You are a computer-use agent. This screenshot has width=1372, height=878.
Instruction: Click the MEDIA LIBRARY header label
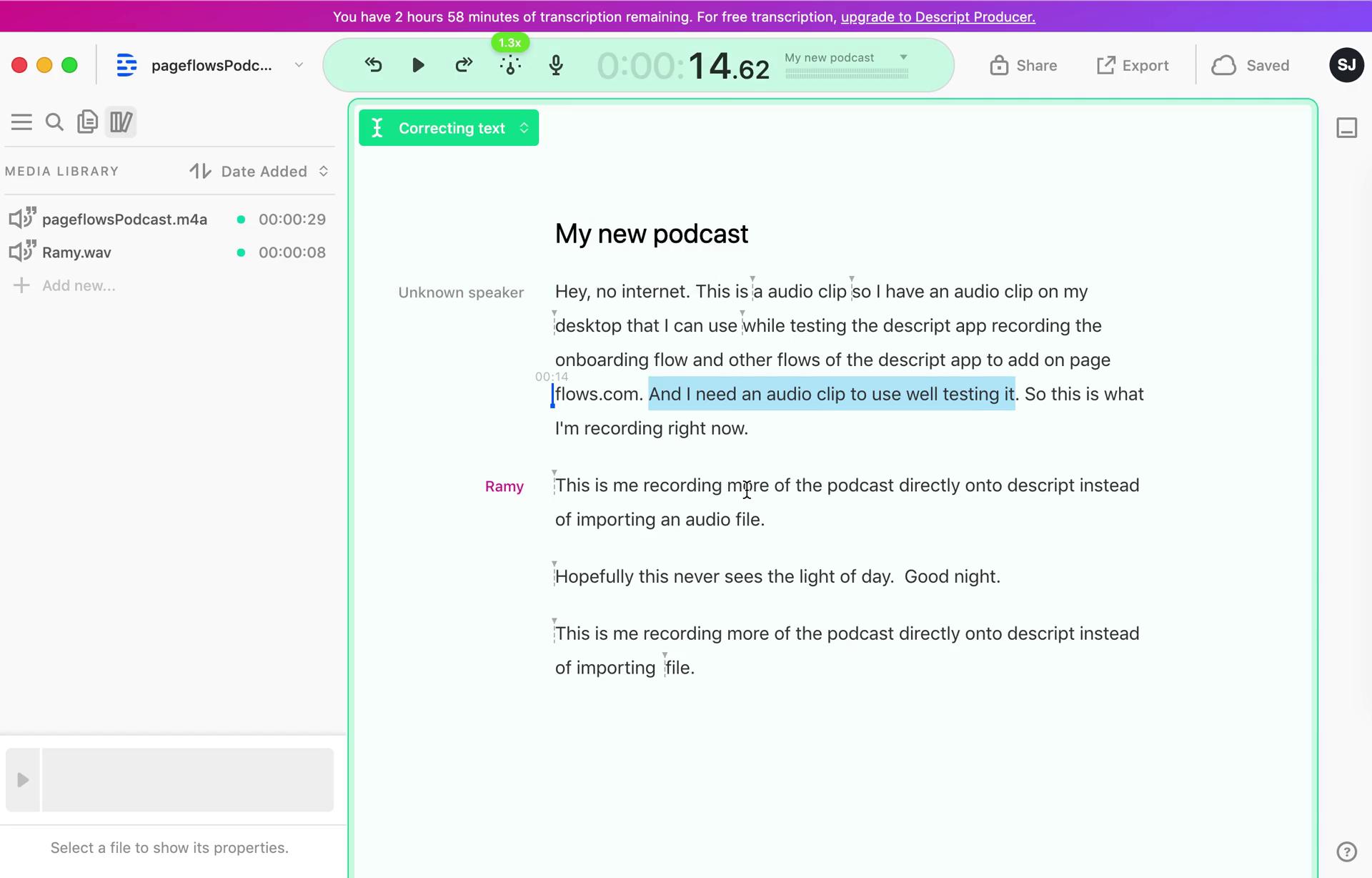pyautogui.click(x=62, y=172)
